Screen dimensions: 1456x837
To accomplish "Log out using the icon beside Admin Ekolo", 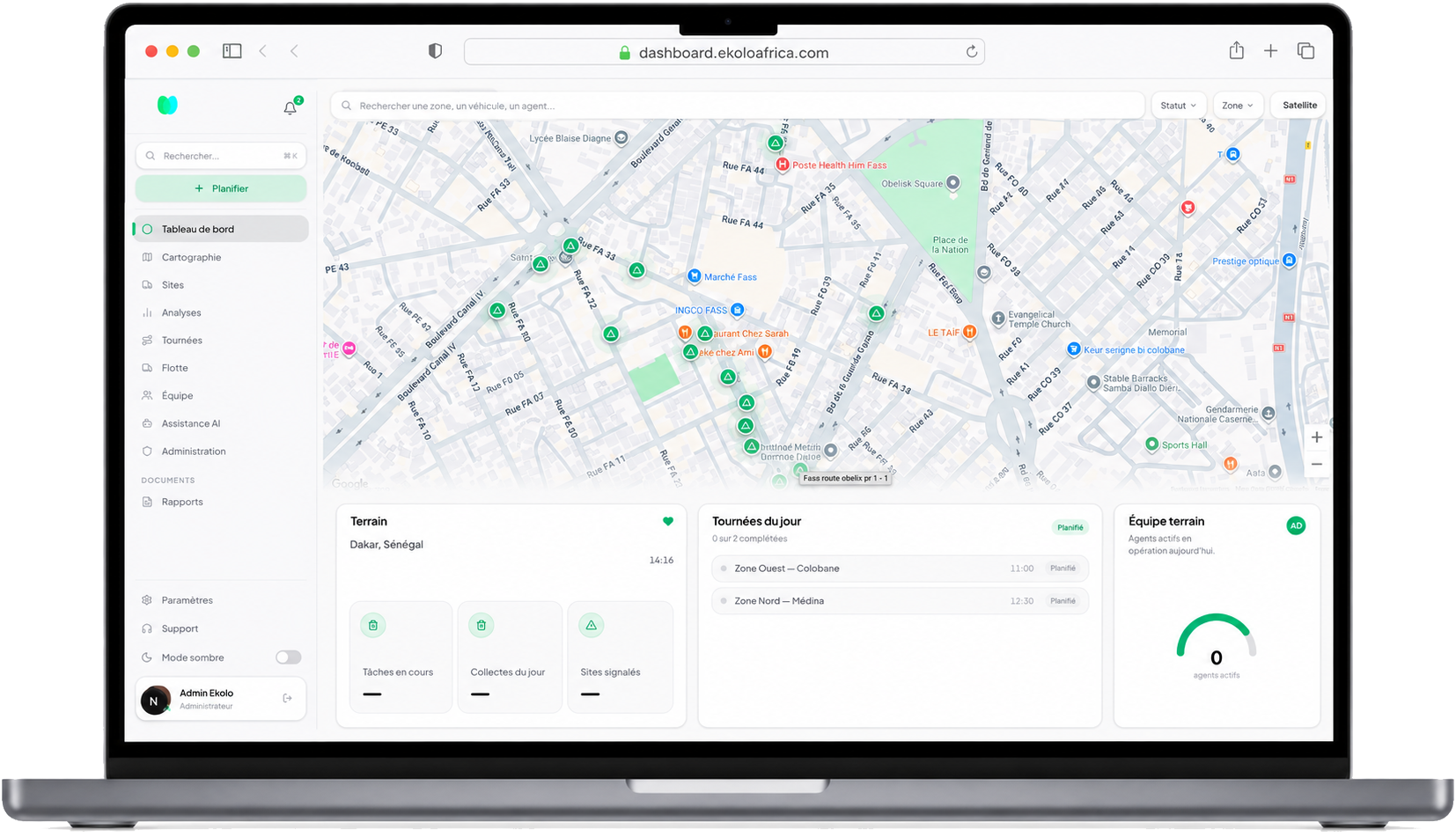I will pos(287,698).
